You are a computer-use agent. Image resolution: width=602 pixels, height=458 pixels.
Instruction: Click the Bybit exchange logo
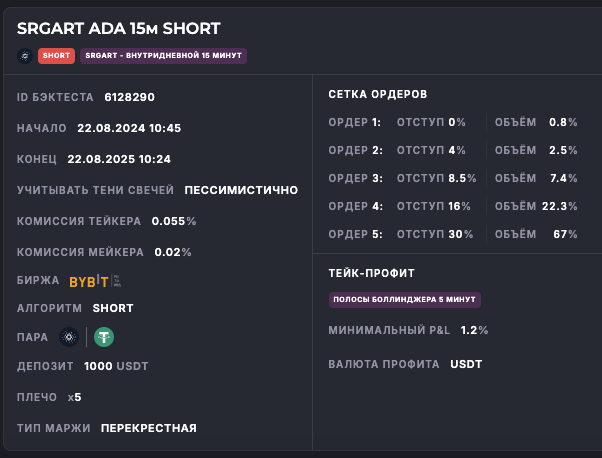pyautogui.click(x=88, y=281)
